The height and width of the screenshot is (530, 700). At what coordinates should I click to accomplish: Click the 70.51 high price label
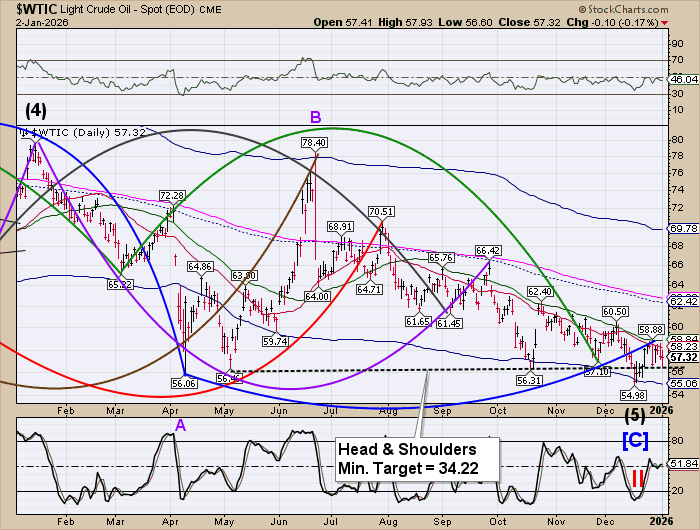[380, 212]
